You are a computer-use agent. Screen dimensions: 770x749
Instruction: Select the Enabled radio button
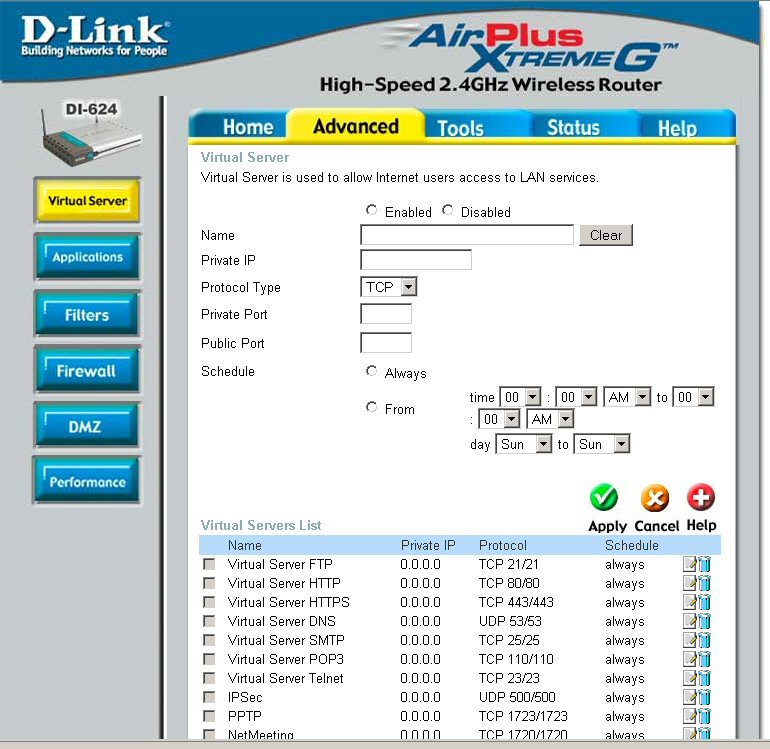(371, 210)
